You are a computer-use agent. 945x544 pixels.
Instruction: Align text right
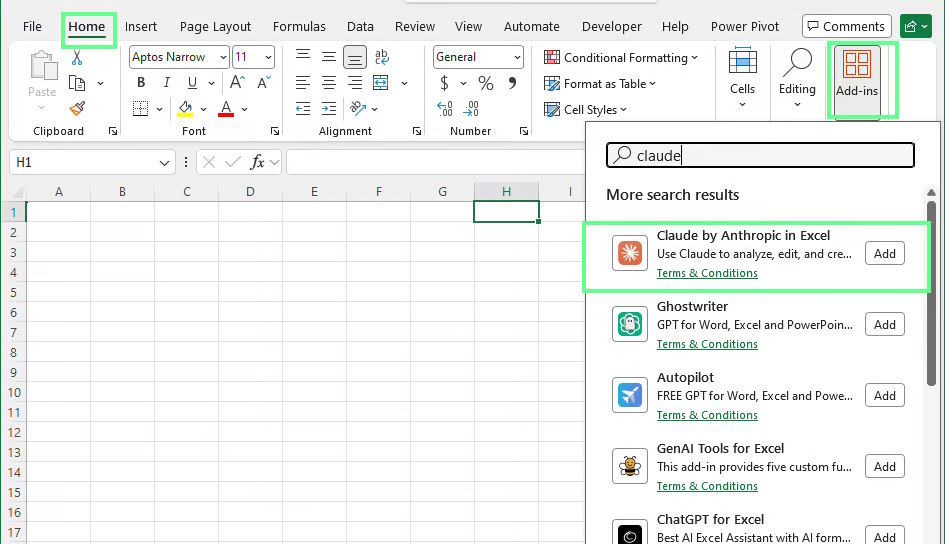pos(355,83)
